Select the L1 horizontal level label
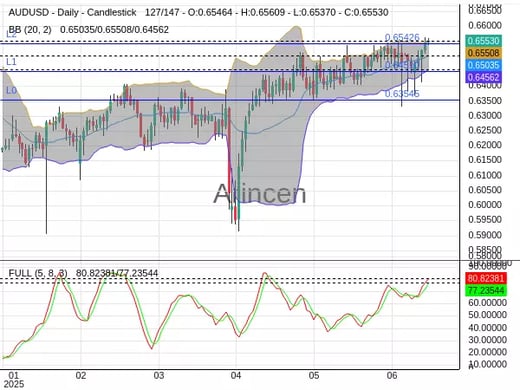Image resolution: width=520 pixels, height=390 pixels. tap(11, 62)
